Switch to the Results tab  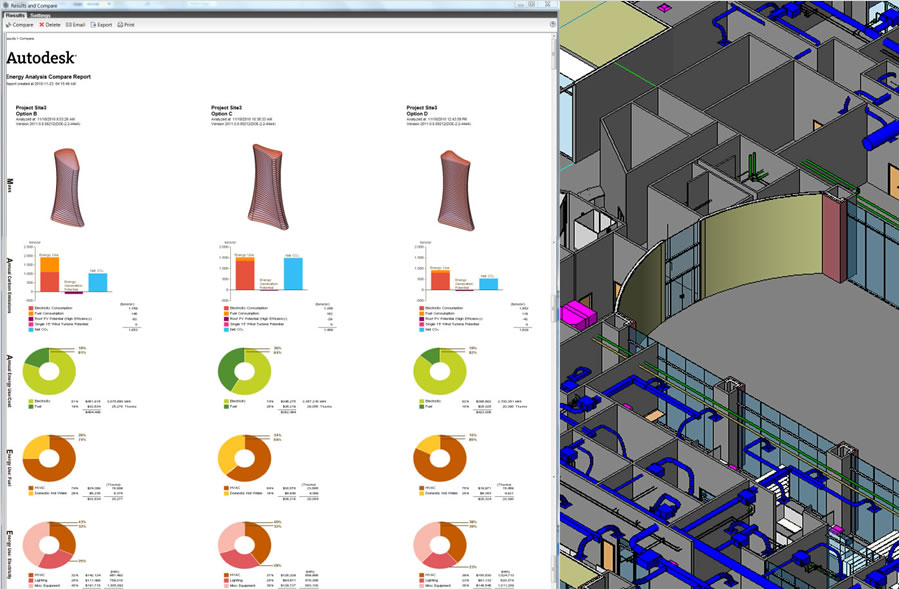coord(15,15)
